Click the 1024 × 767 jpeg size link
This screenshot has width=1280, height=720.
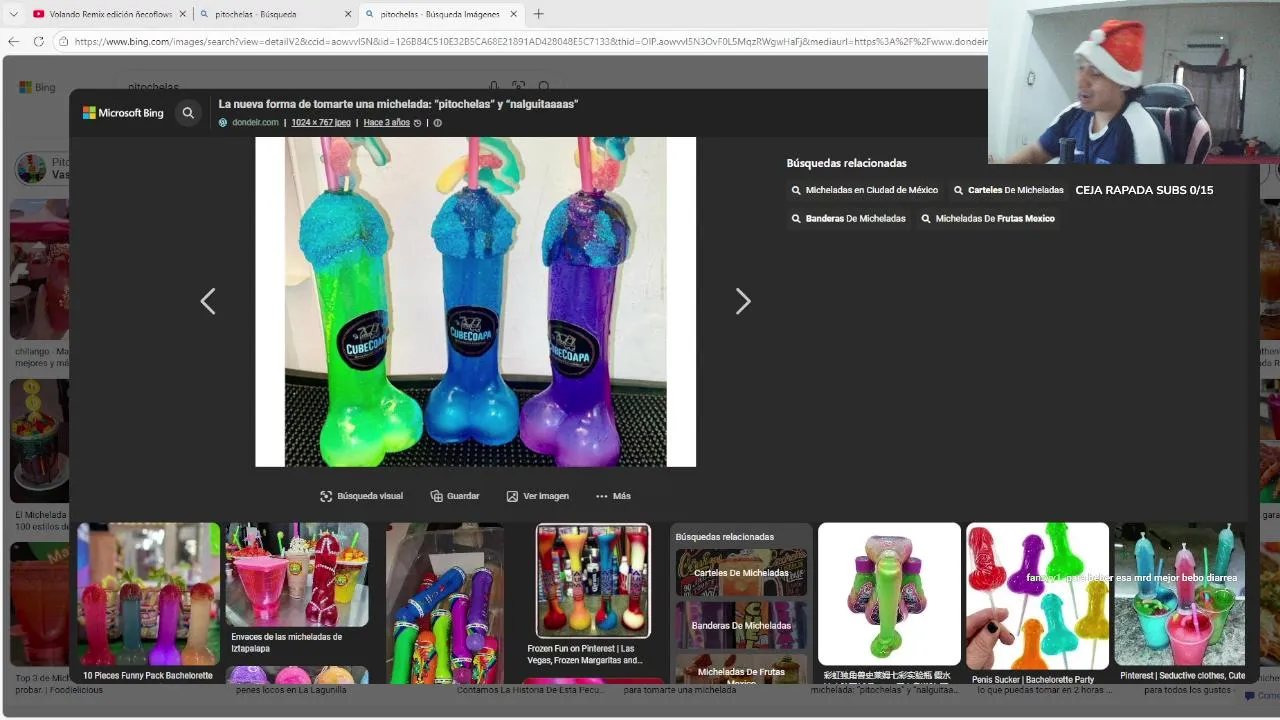pyautogui.click(x=321, y=123)
